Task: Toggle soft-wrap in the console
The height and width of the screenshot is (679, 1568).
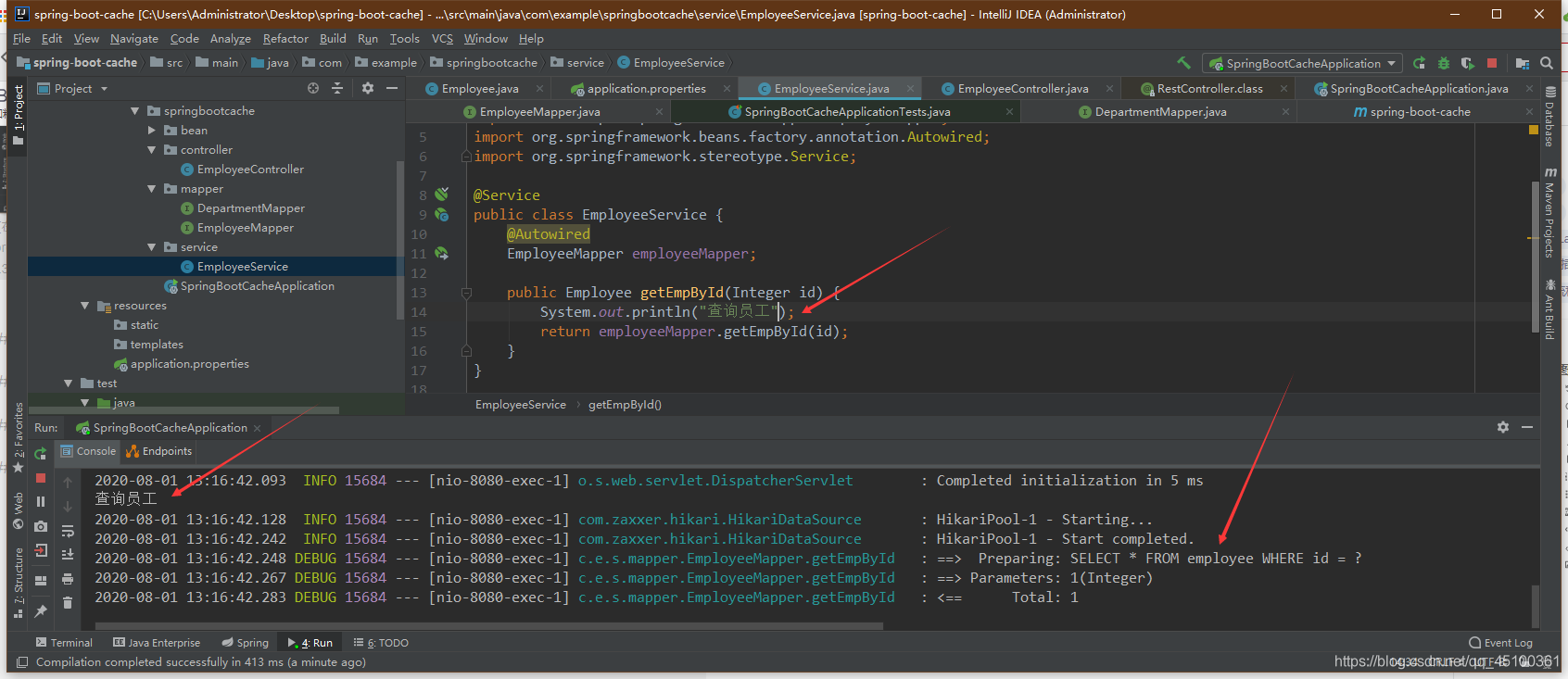Action: [68, 531]
